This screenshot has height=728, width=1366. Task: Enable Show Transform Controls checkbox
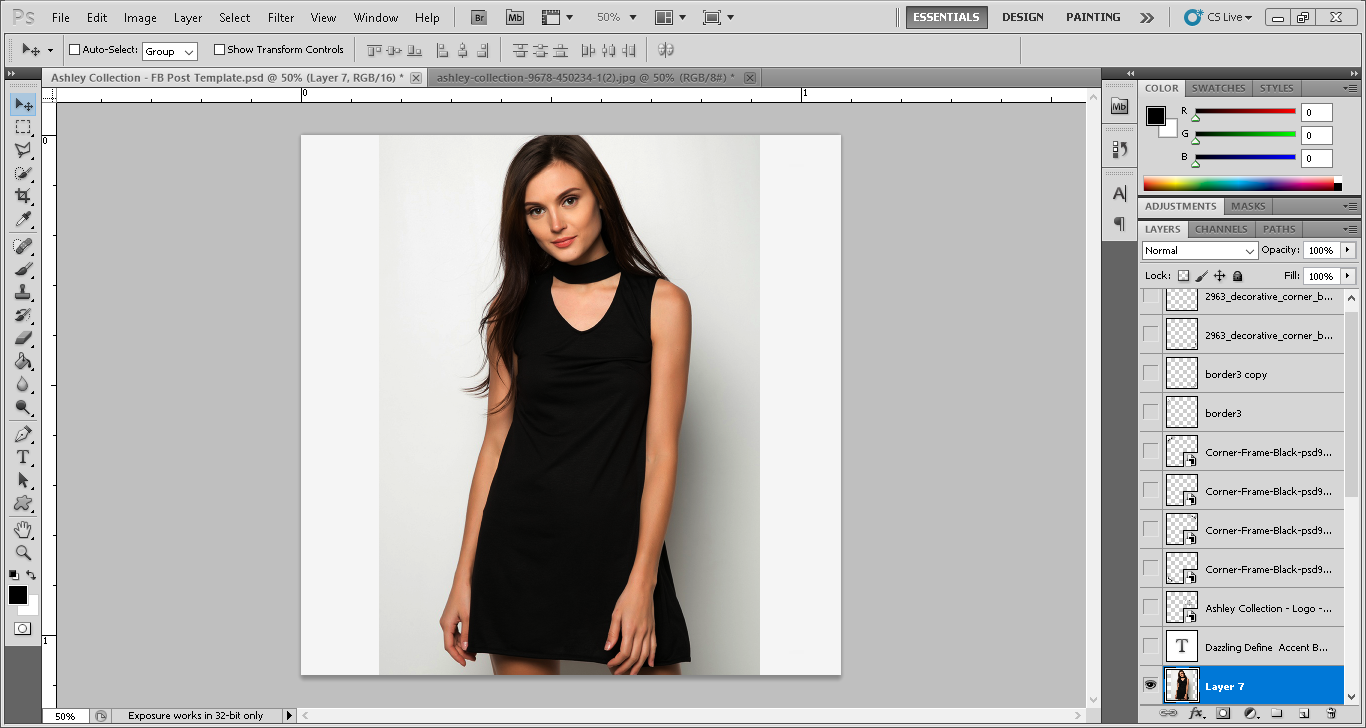[x=219, y=50]
